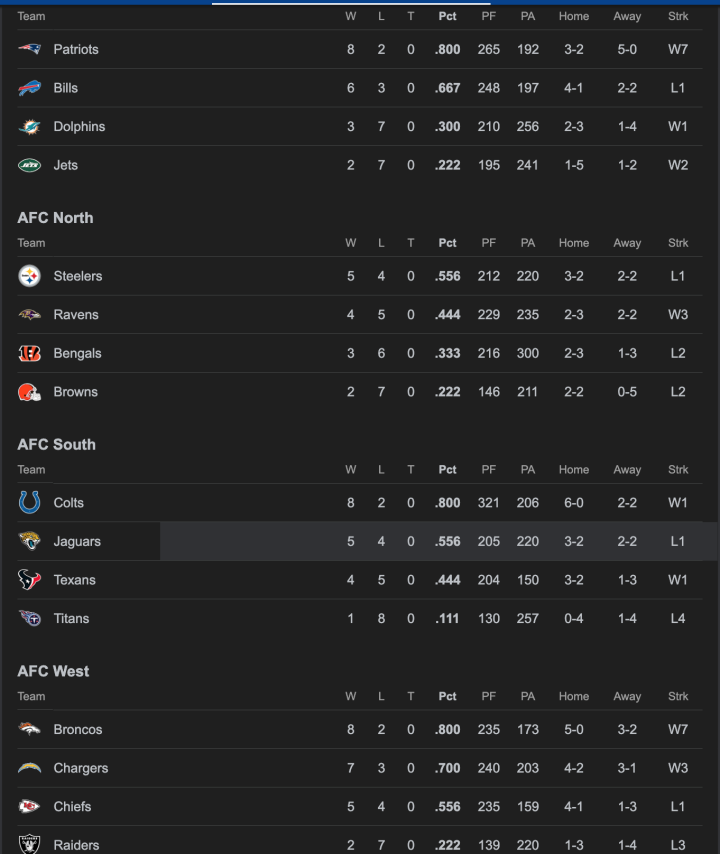Click the Bills team logo
Screen dimensions: 720x854
point(30,88)
